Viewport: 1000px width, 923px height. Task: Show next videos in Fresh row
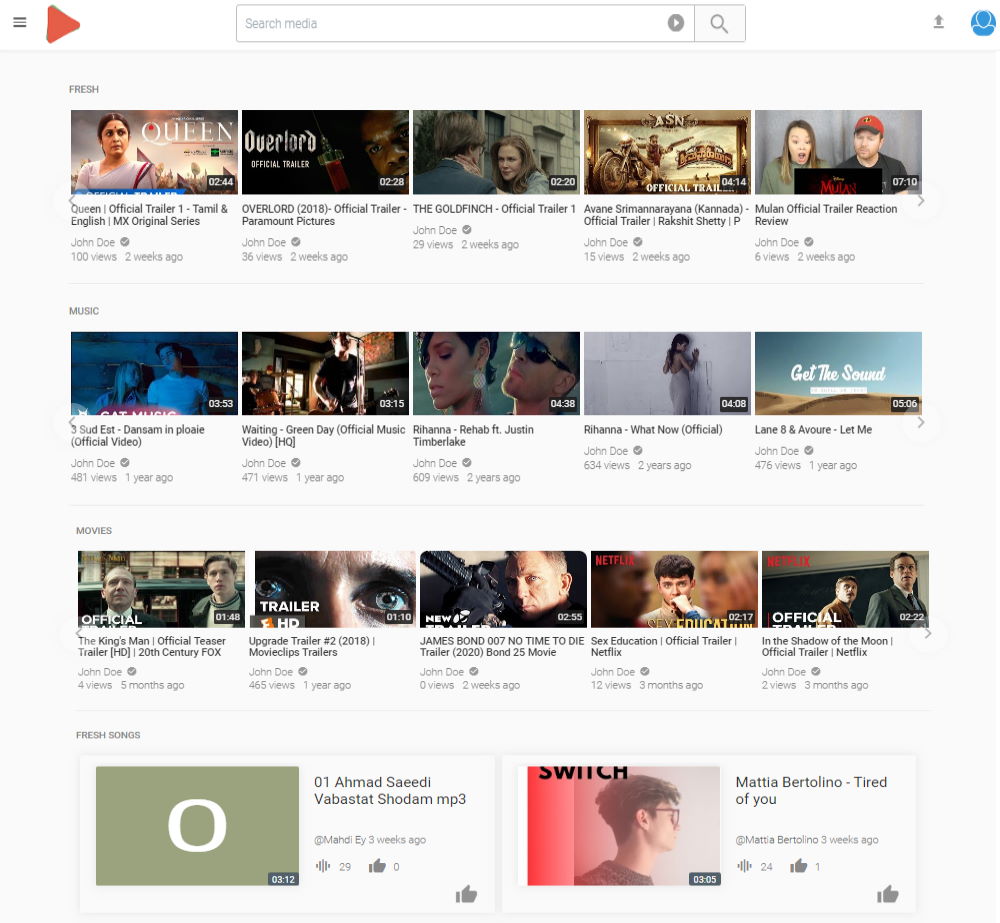tap(921, 201)
